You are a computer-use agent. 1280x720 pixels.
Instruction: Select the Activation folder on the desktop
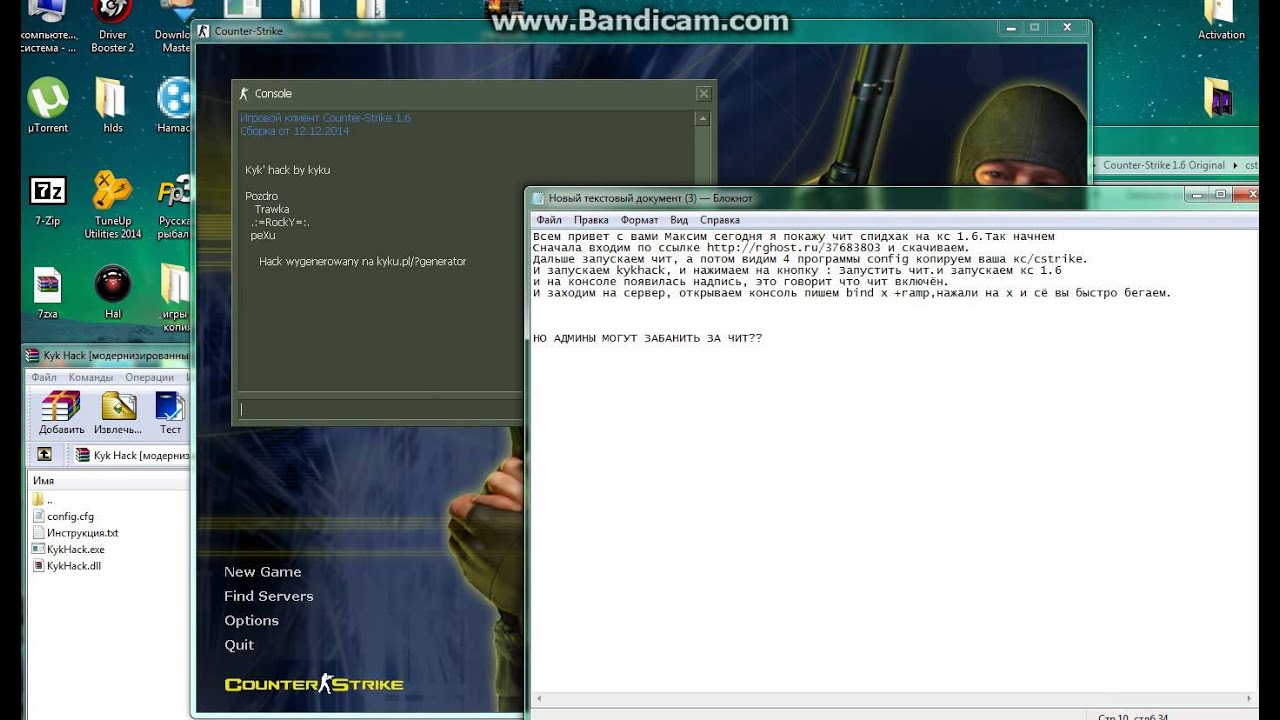pos(1221,22)
